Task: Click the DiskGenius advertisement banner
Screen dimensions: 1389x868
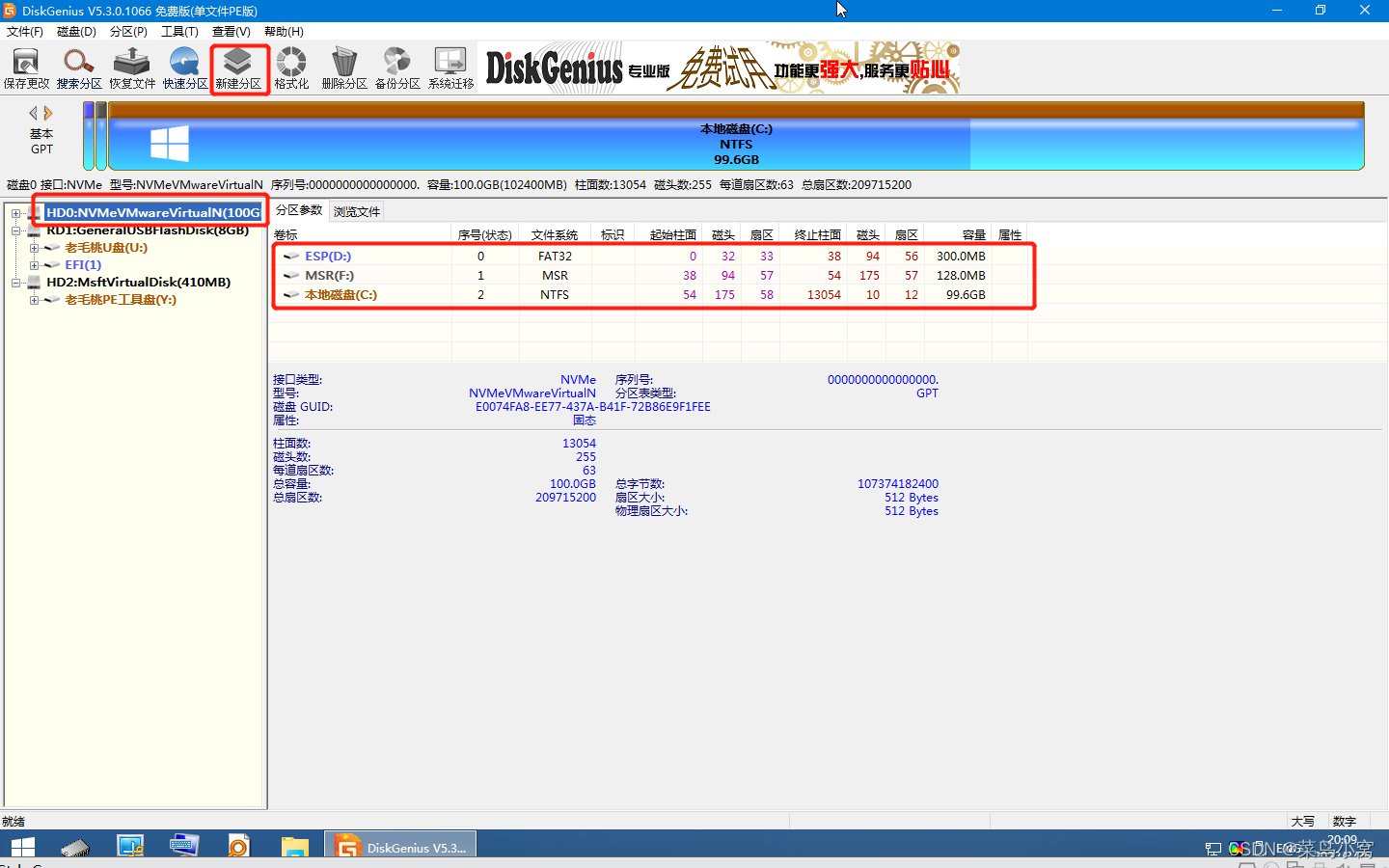Action: coord(721,68)
